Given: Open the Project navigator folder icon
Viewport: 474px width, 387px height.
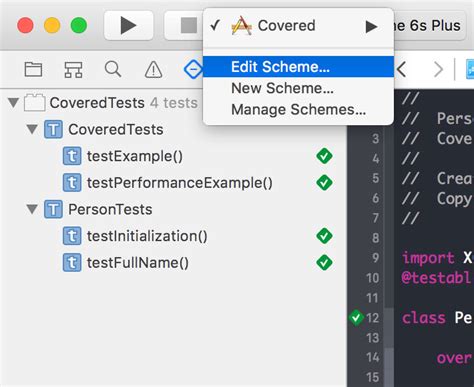Looking at the screenshot, I should point(33,70).
